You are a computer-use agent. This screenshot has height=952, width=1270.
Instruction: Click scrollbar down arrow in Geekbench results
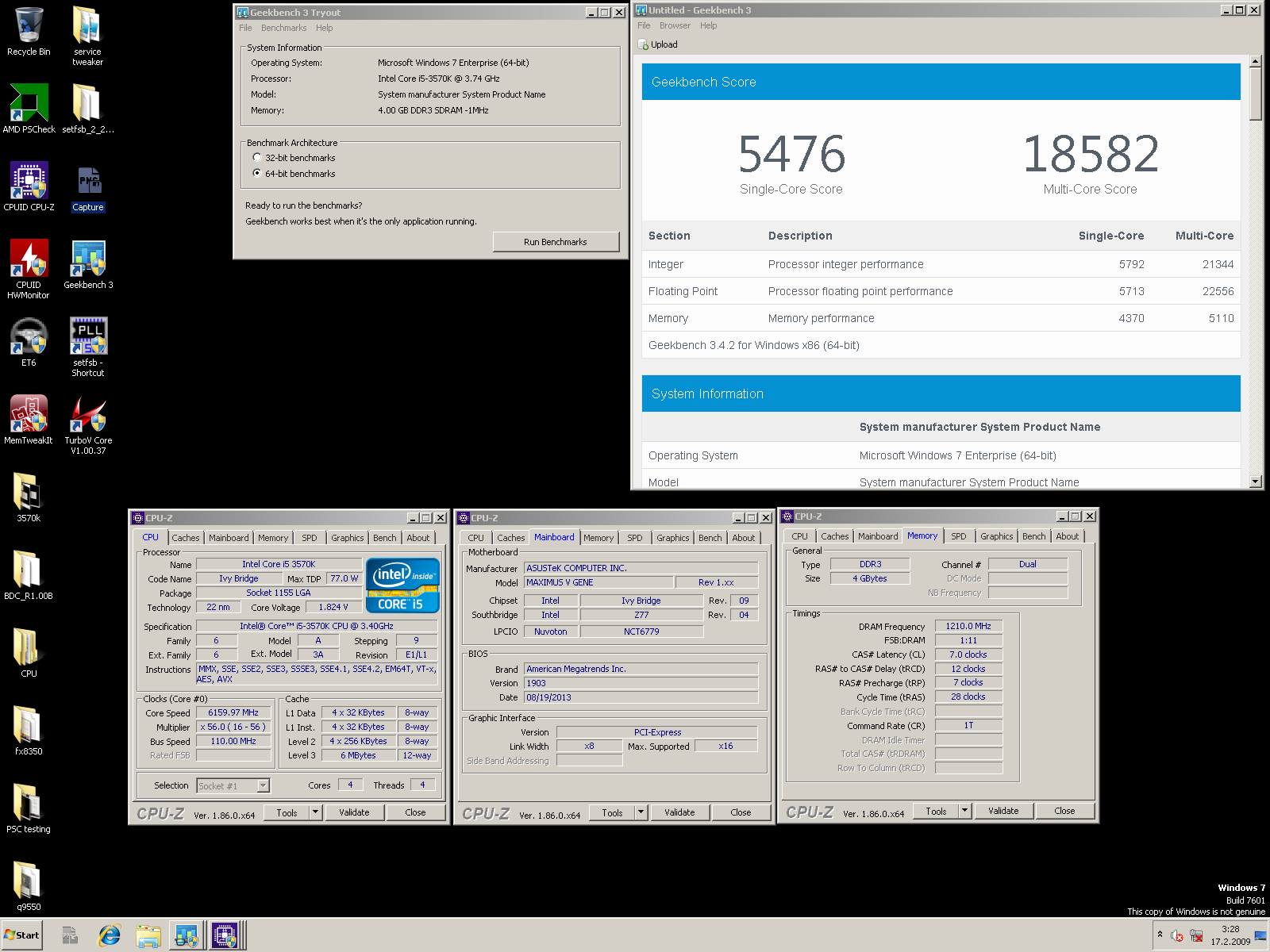[x=1255, y=482]
